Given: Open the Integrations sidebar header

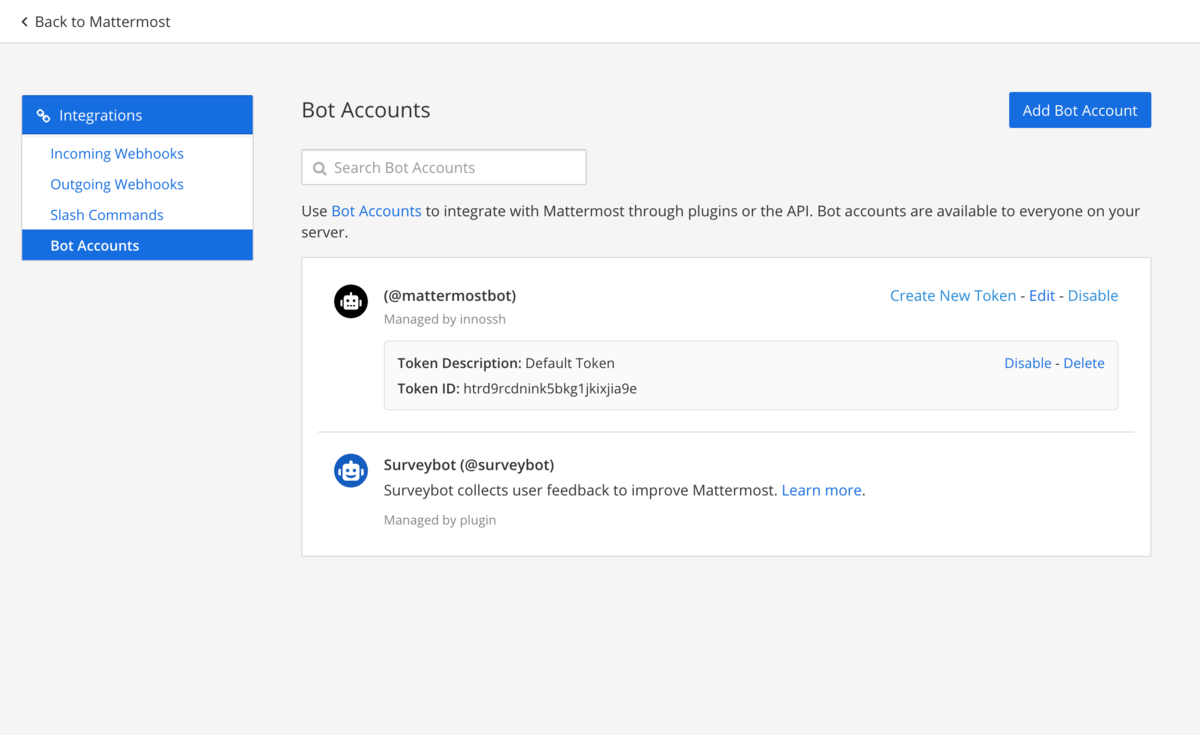Looking at the screenshot, I should pos(137,115).
